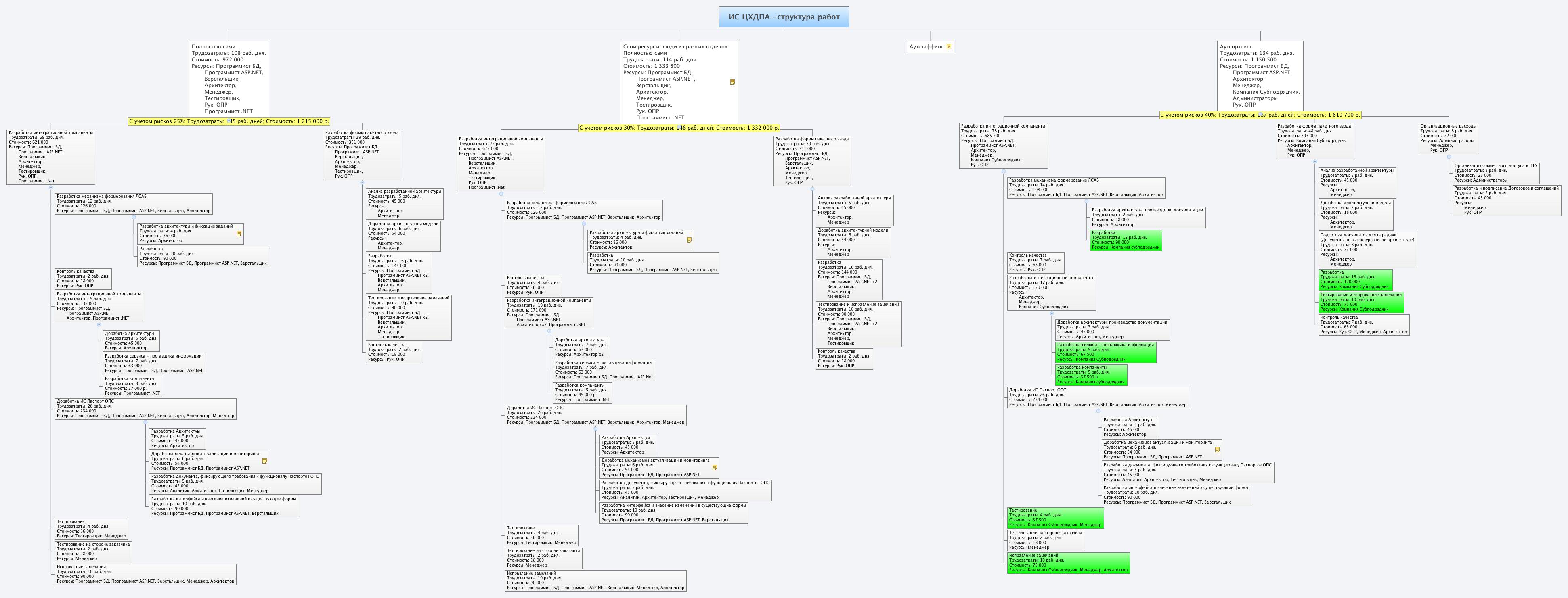Open фиксация заданий note in 108-day plan
The height and width of the screenshot is (598, 1568).
pyautogui.click(x=239, y=234)
